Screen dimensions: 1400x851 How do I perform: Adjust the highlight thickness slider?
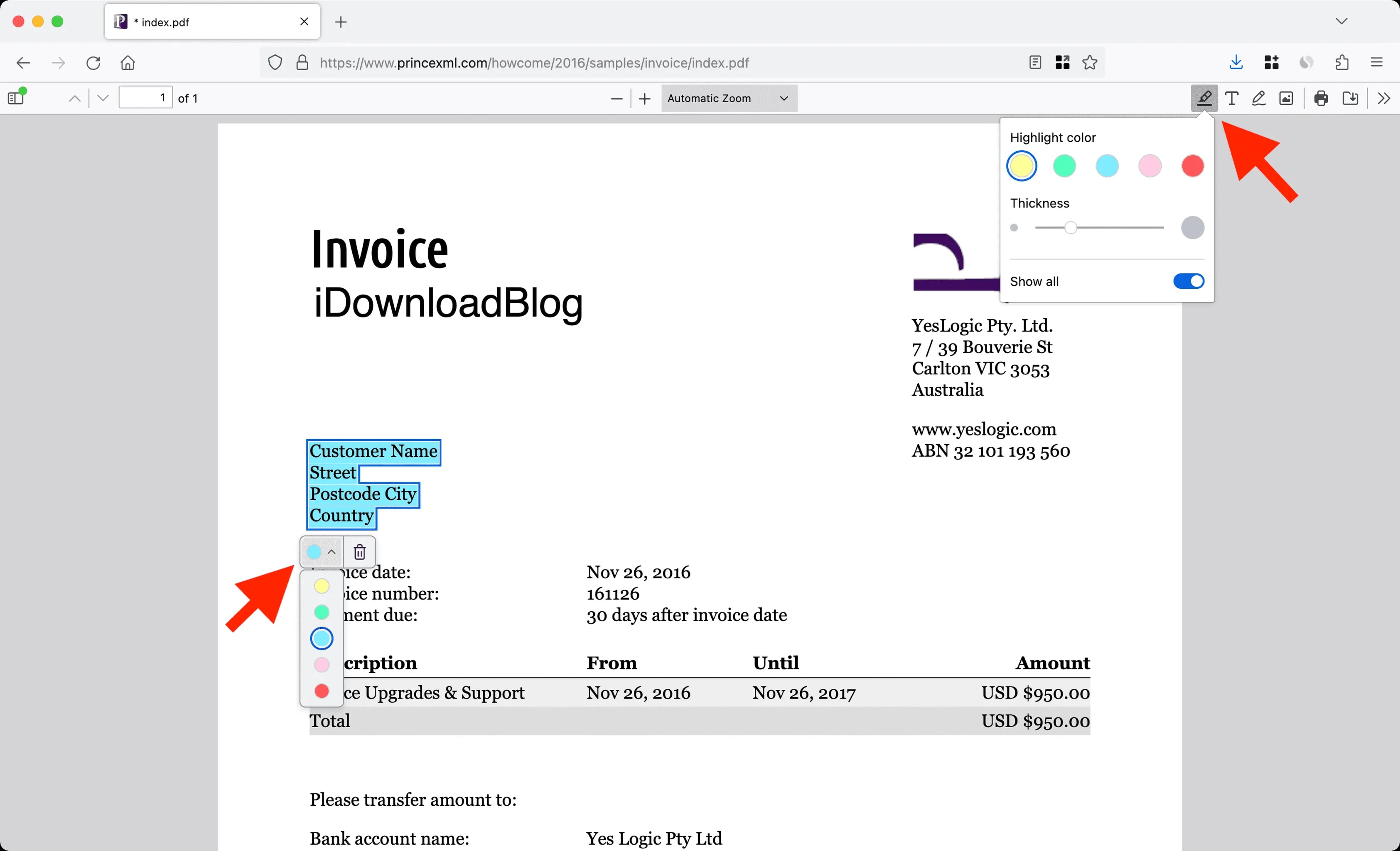tap(1071, 227)
